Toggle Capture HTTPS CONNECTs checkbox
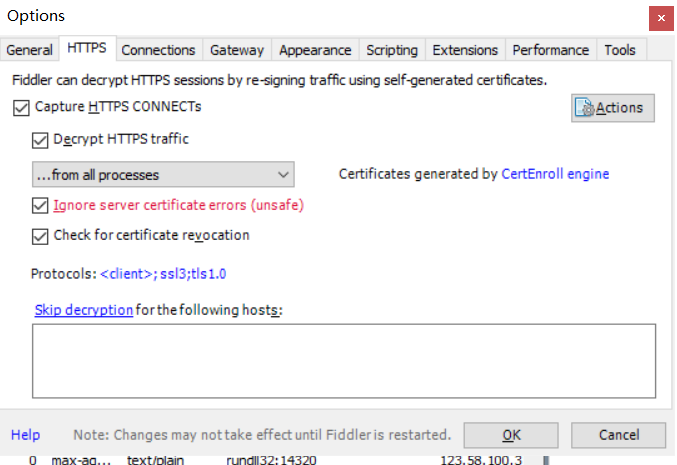The width and height of the screenshot is (677, 465). (22, 107)
